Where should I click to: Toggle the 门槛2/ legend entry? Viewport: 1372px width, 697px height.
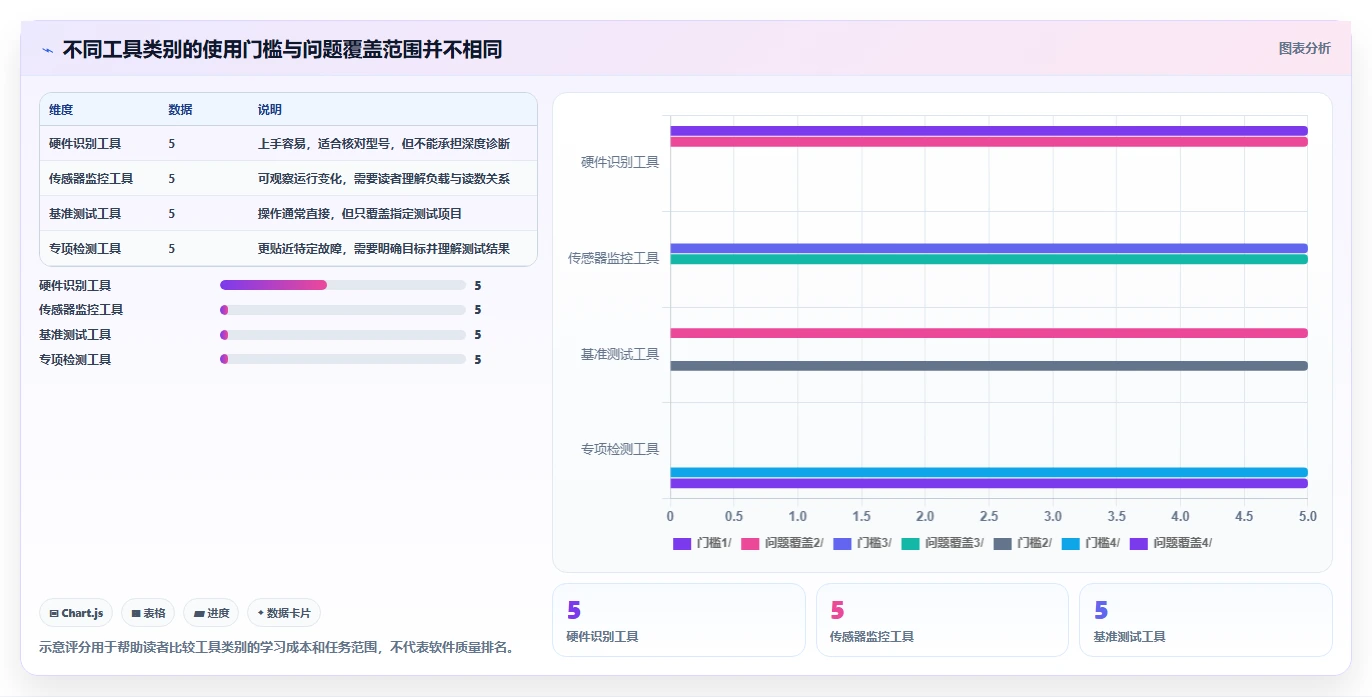[1022, 543]
